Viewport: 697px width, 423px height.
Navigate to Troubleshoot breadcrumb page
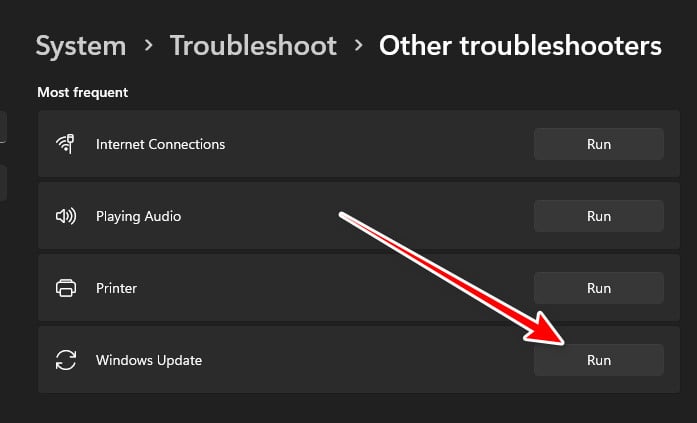point(253,46)
